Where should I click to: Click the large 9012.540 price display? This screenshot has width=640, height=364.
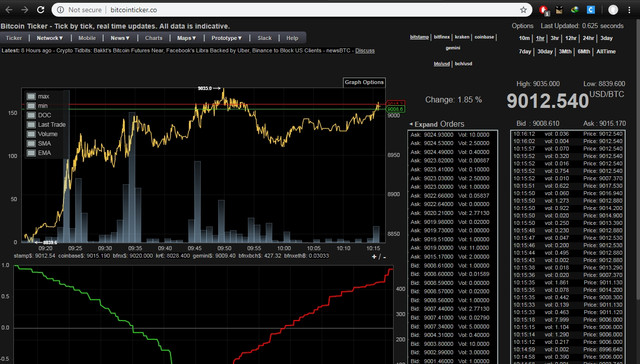(548, 101)
